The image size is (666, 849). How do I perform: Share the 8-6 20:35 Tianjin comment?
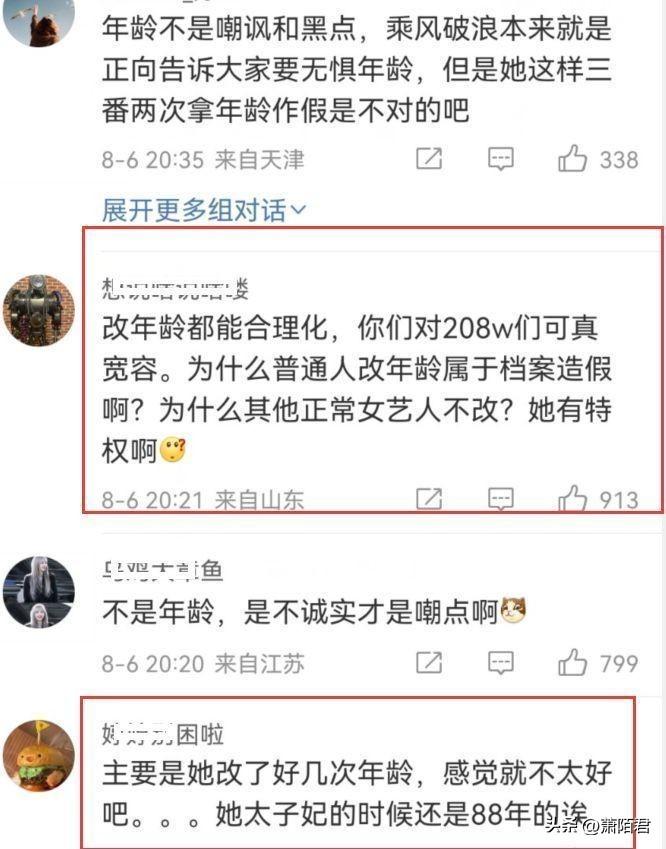(429, 159)
